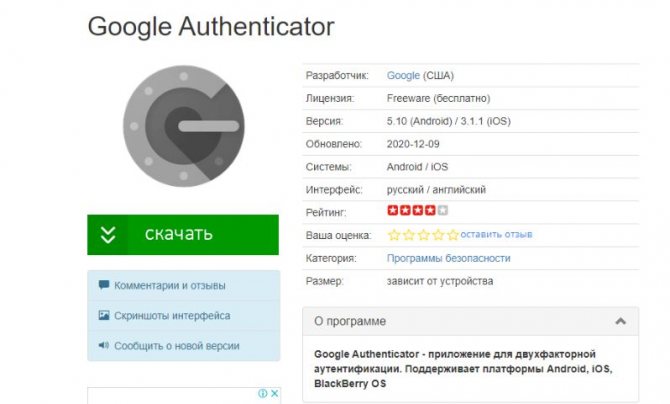Rate five stars in Ваша оценка
670x404 pixels.
tap(453, 235)
